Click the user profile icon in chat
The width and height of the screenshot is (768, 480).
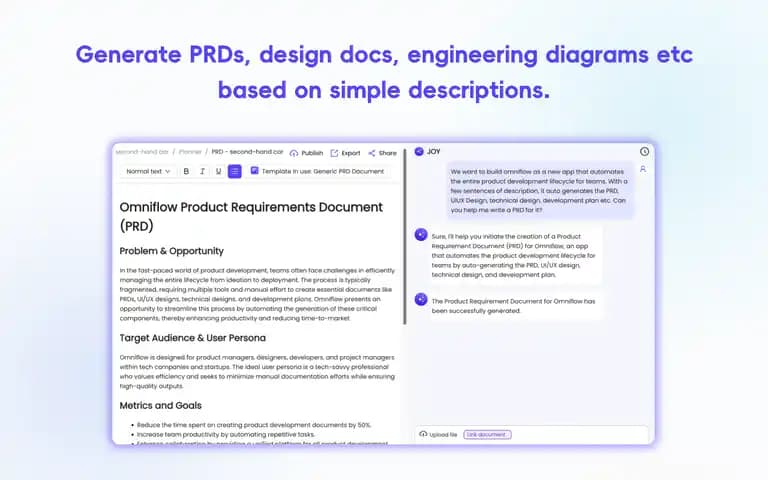pos(643,169)
